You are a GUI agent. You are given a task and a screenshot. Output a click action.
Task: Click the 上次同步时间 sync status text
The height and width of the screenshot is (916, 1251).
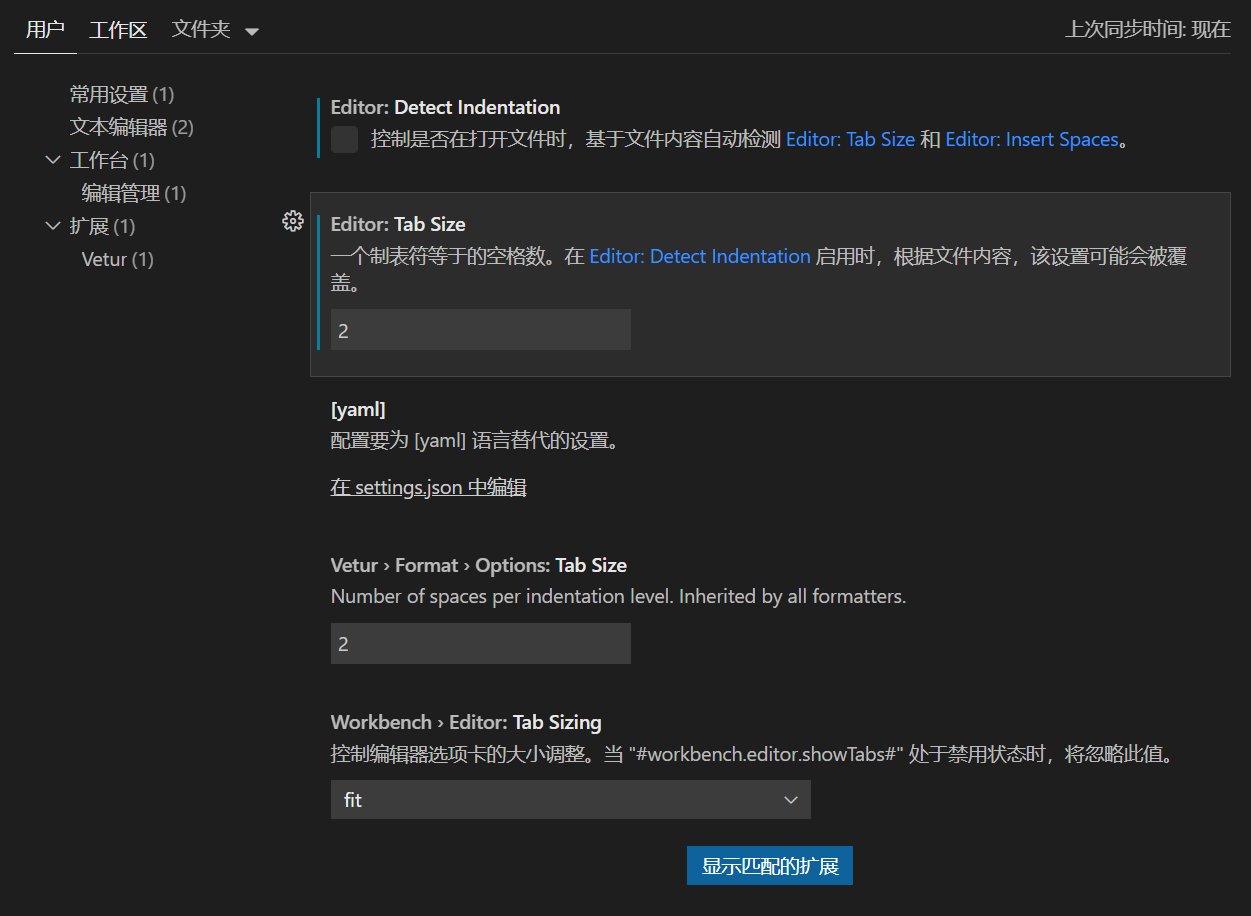1147,30
